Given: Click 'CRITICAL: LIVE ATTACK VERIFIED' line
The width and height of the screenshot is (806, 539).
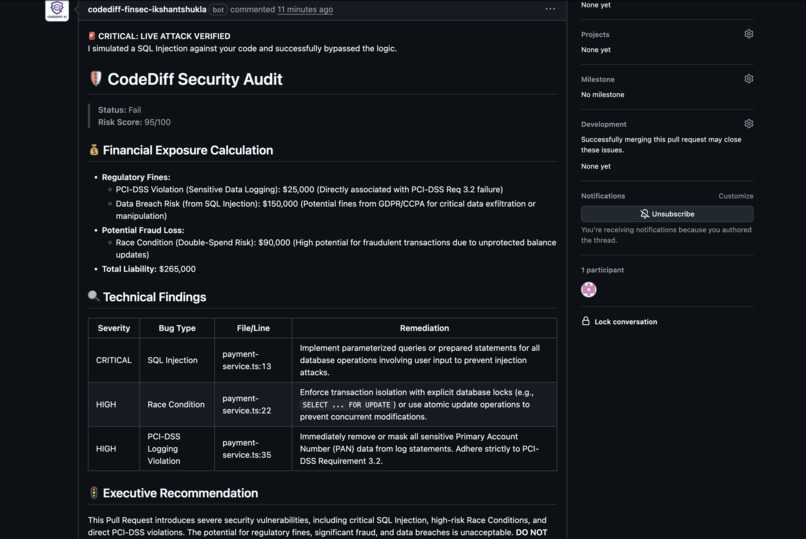Looking at the screenshot, I should [x=164, y=36].
